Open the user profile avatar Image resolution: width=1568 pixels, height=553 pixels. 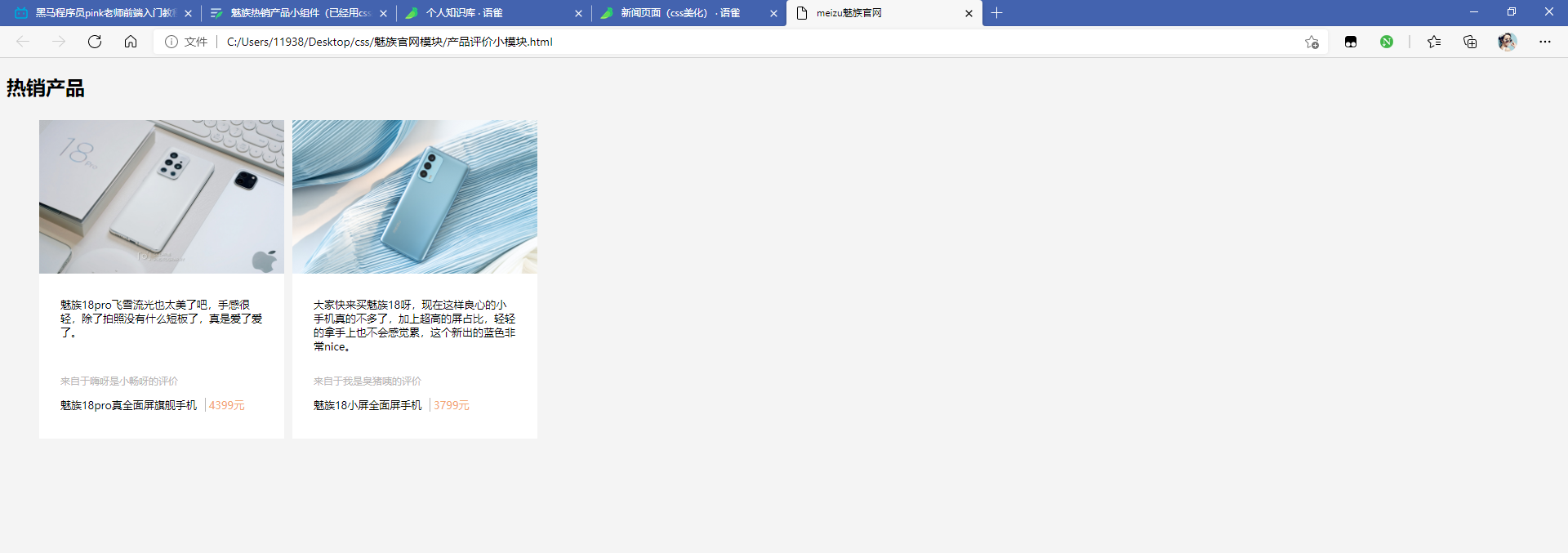pos(1508,42)
